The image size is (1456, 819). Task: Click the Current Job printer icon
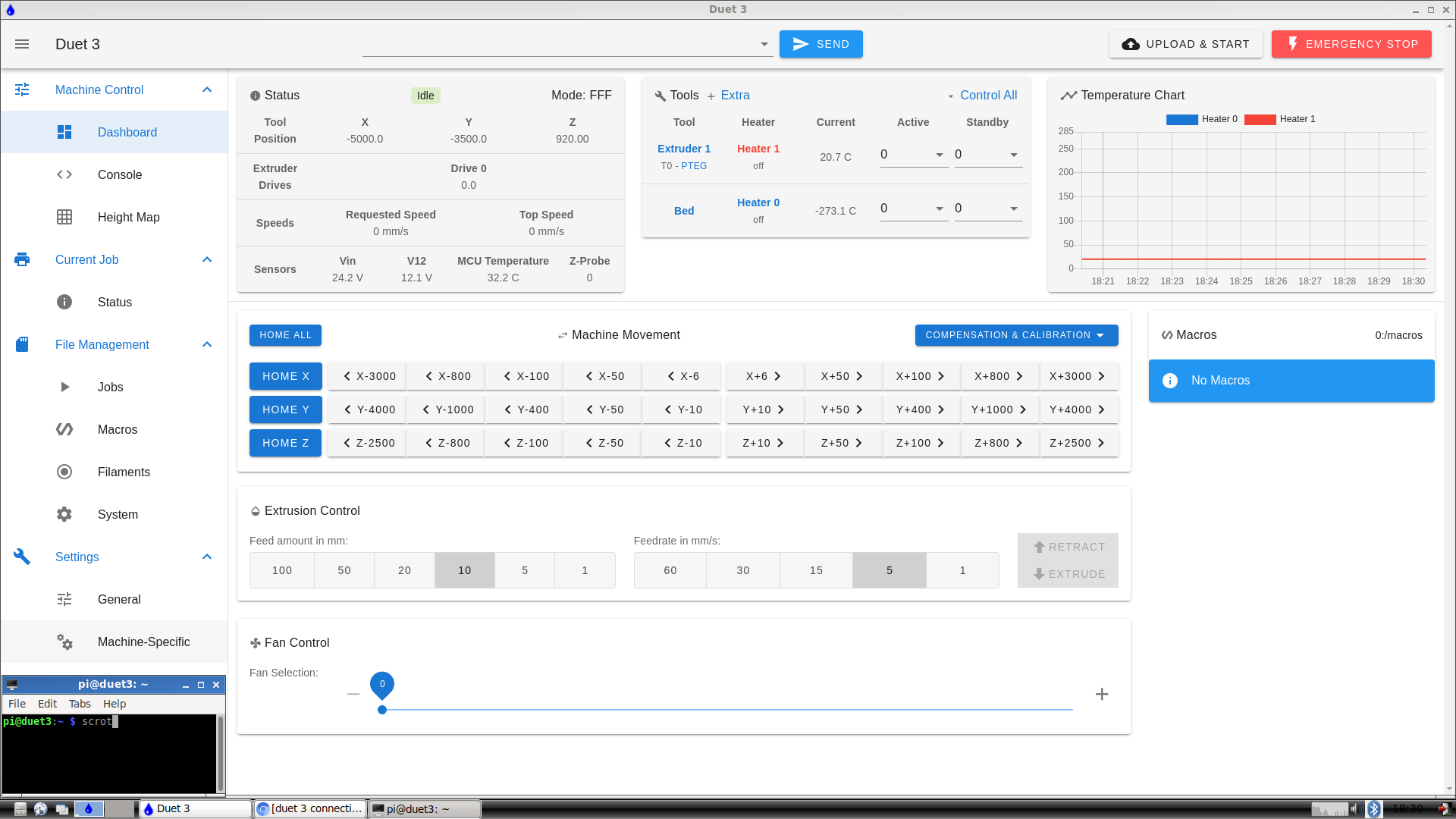[x=22, y=259]
